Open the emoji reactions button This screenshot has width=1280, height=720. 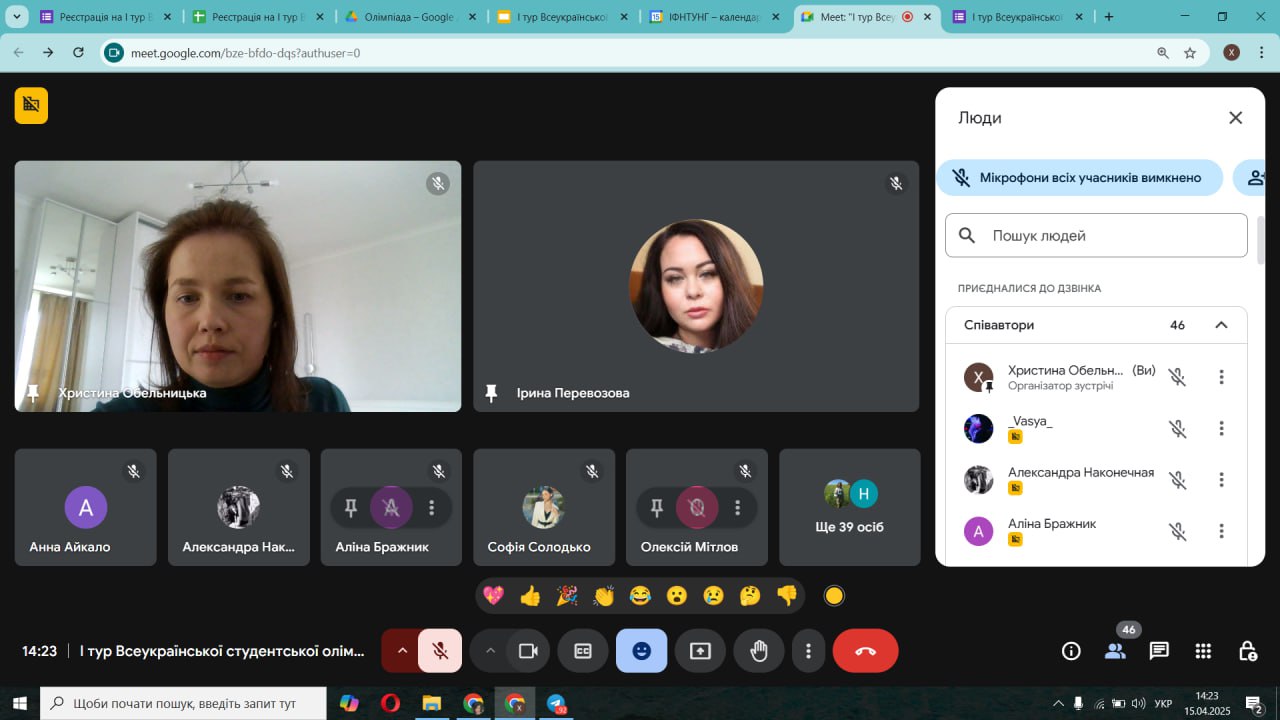click(641, 651)
